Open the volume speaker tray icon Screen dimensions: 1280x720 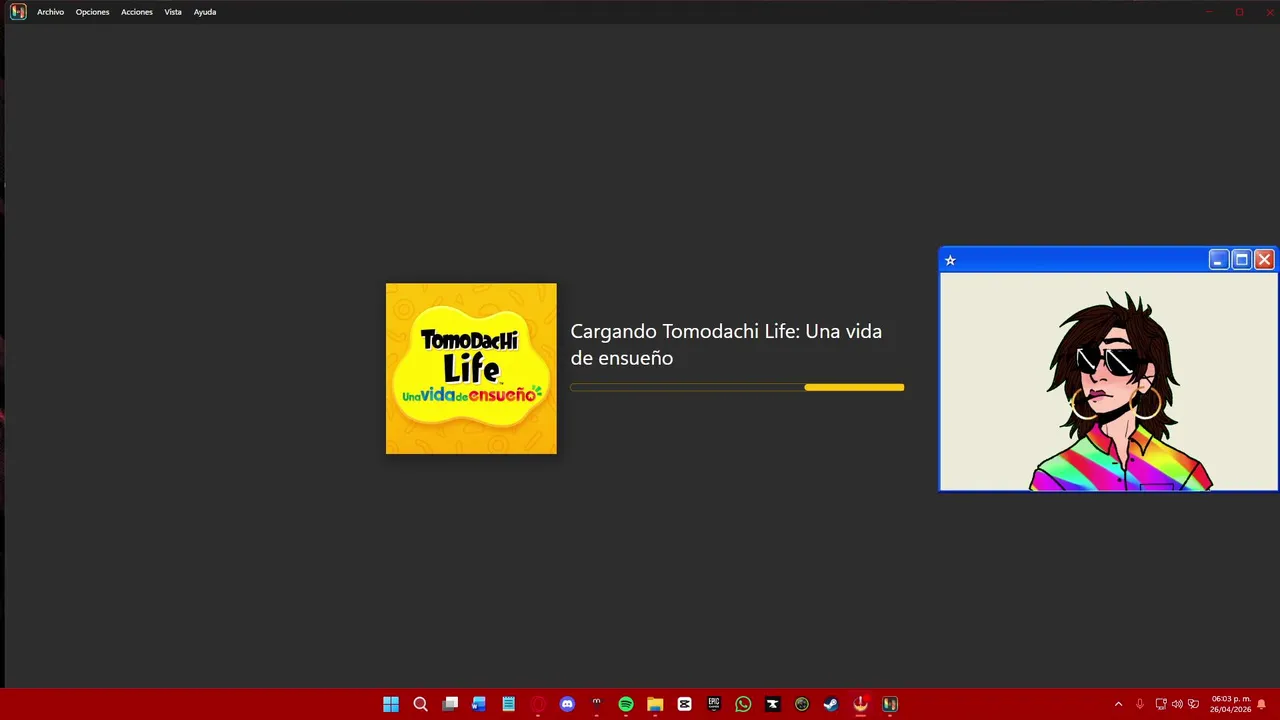1177,704
